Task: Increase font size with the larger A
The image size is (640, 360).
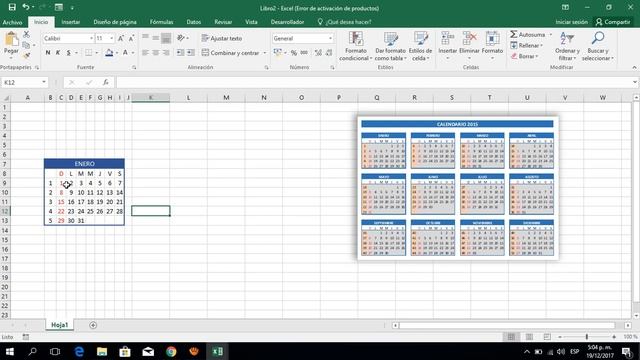Action: point(121,38)
